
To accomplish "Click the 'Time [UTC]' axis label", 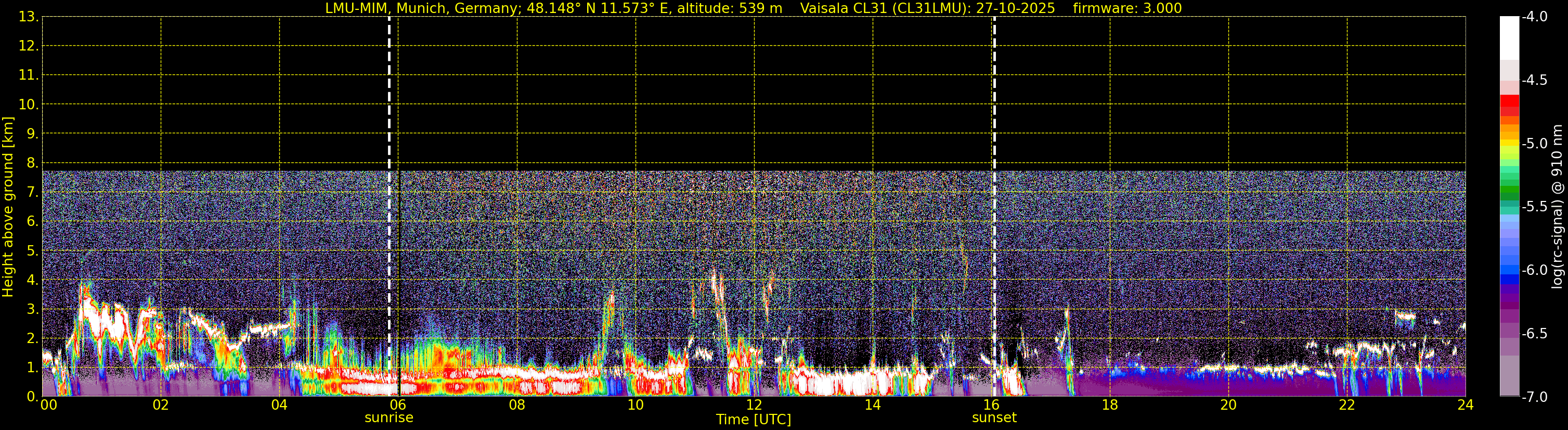I will tap(754, 420).
